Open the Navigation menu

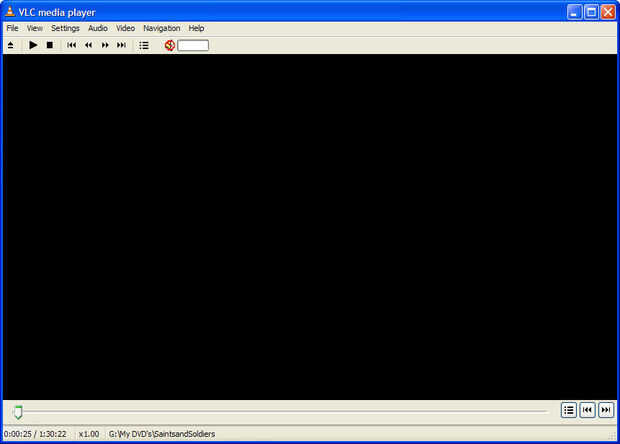pos(162,28)
